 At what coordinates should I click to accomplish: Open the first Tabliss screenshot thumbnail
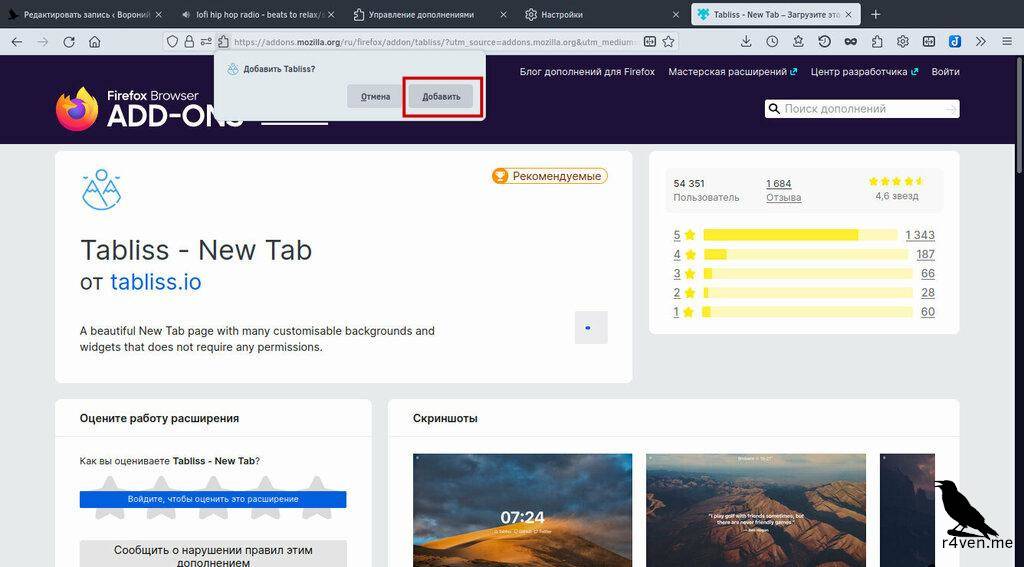pos(522,510)
